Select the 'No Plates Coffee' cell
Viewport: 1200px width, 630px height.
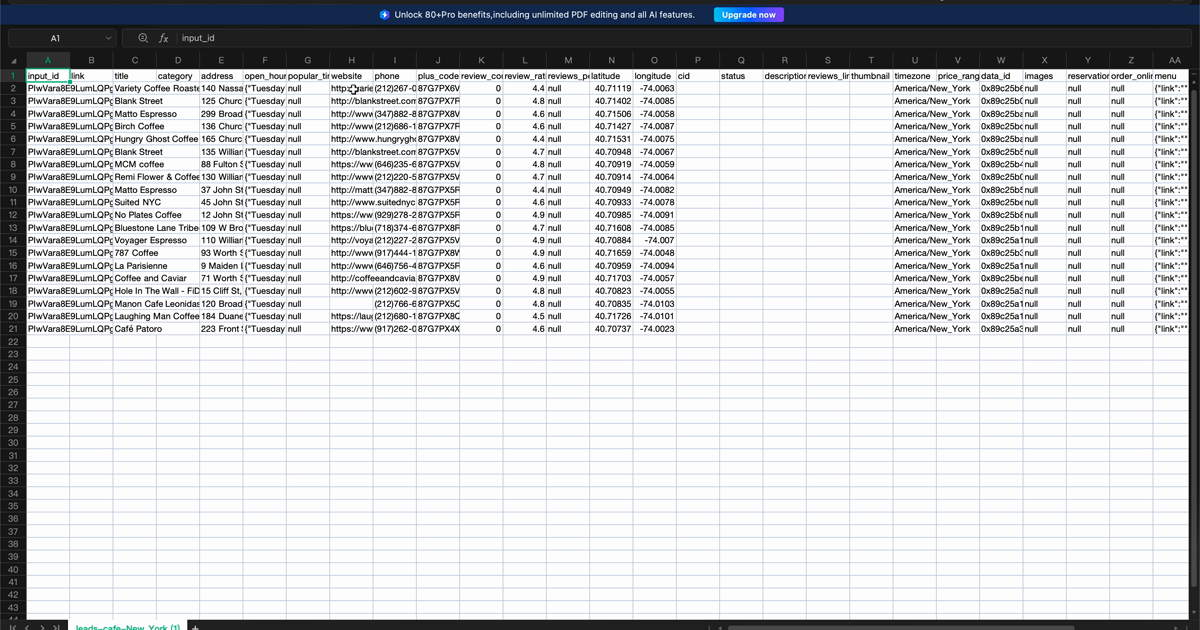(148, 215)
